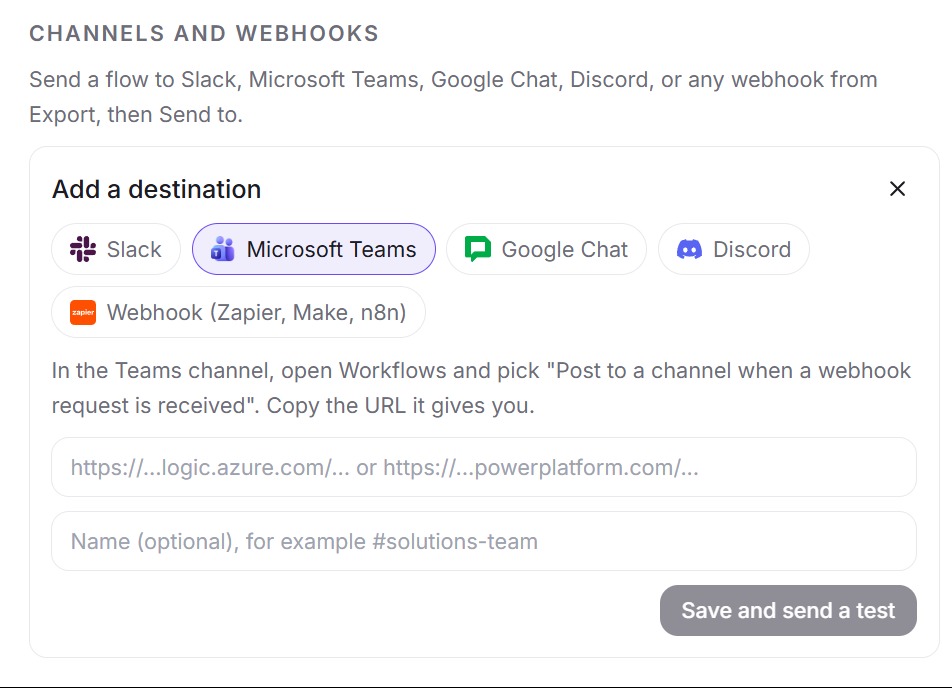Pick Google Chat text label
Screen dimensions: 952x688
point(565,249)
